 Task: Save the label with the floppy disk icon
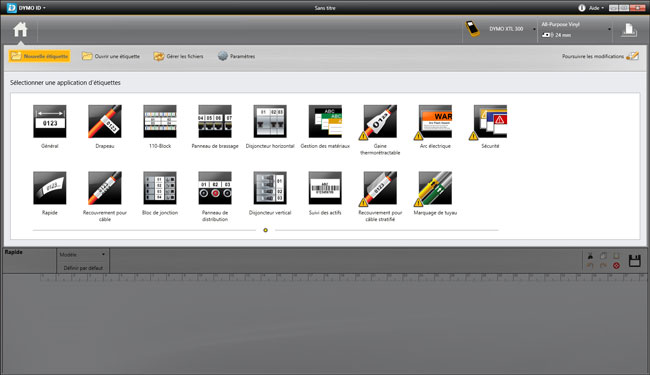pos(635,261)
